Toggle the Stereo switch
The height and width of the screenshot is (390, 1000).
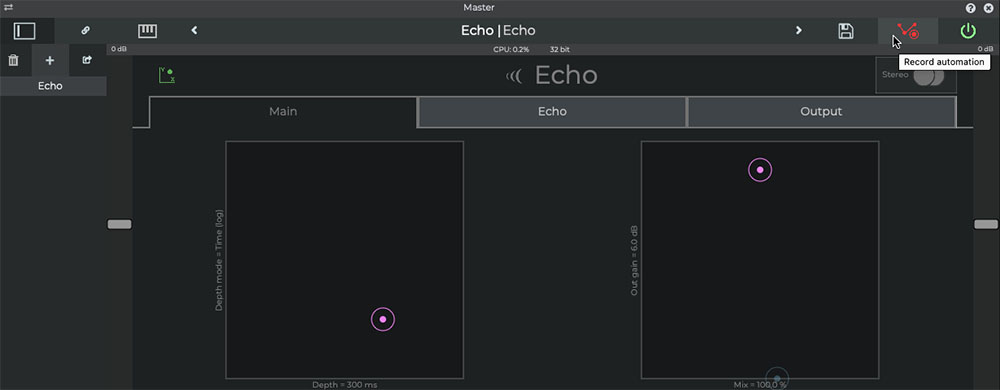click(x=928, y=76)
